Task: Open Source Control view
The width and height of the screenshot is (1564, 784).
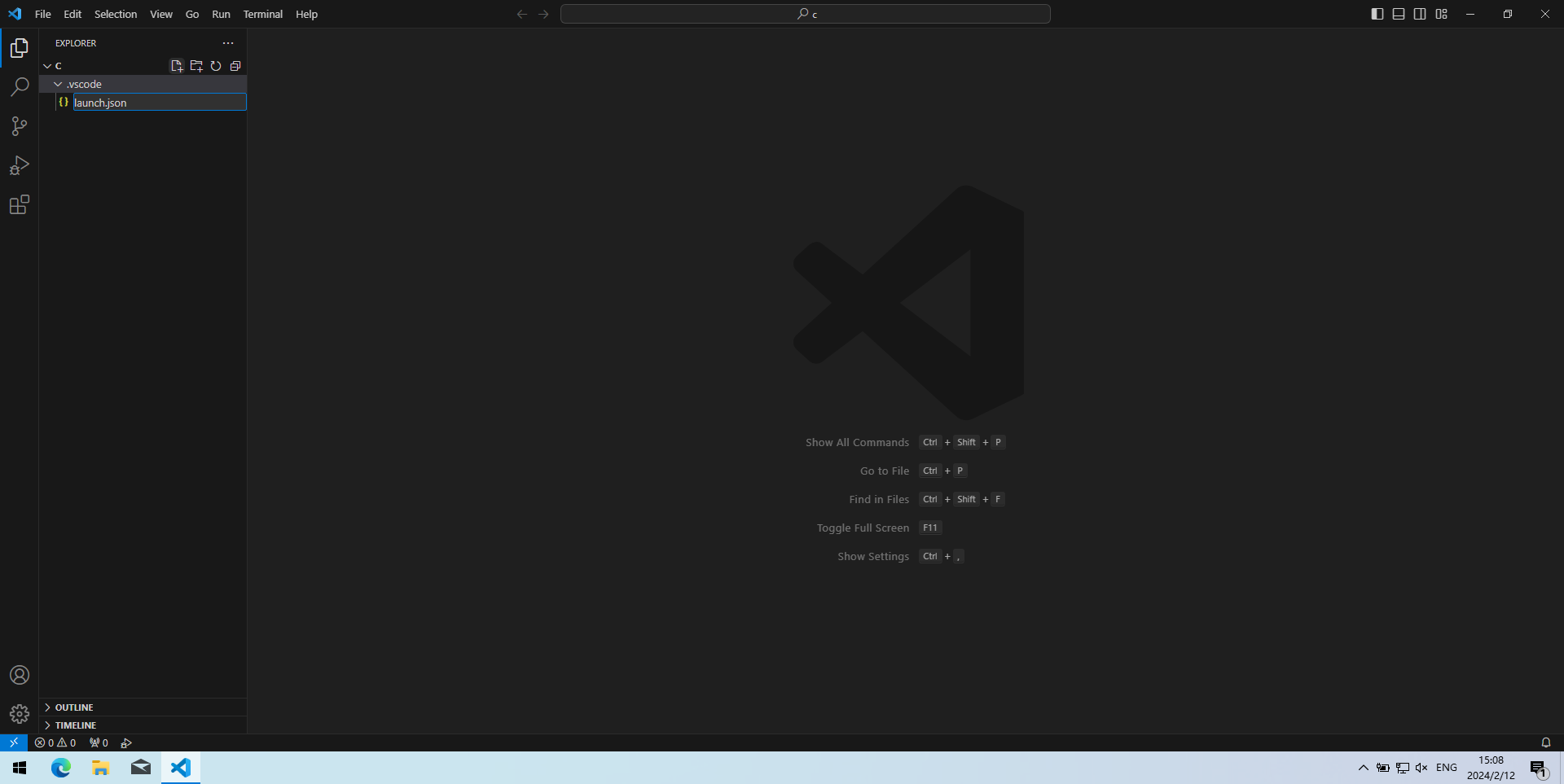Action: click(20, 126)
